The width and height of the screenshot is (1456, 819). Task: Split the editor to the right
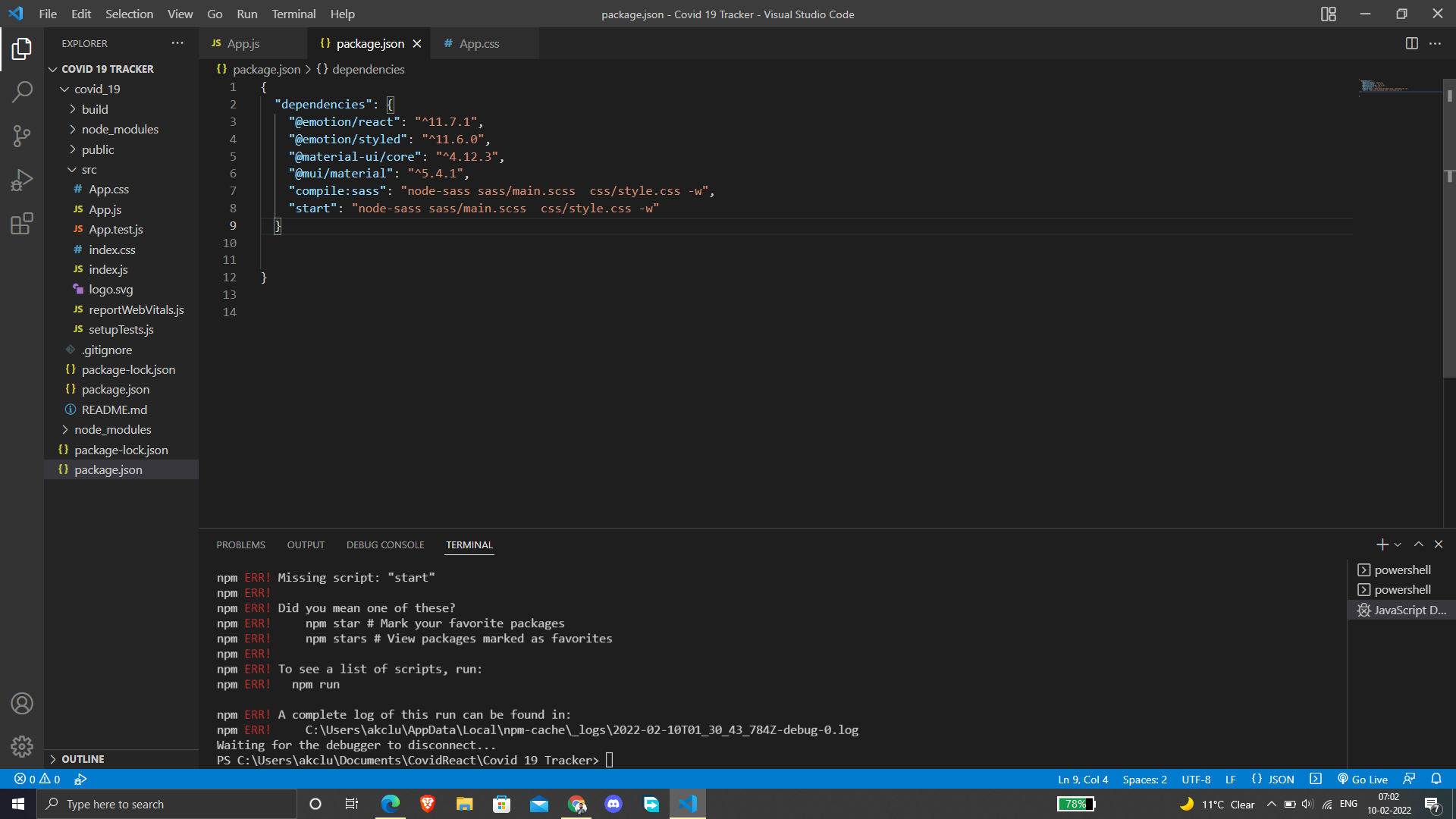tap(1411, 43)
